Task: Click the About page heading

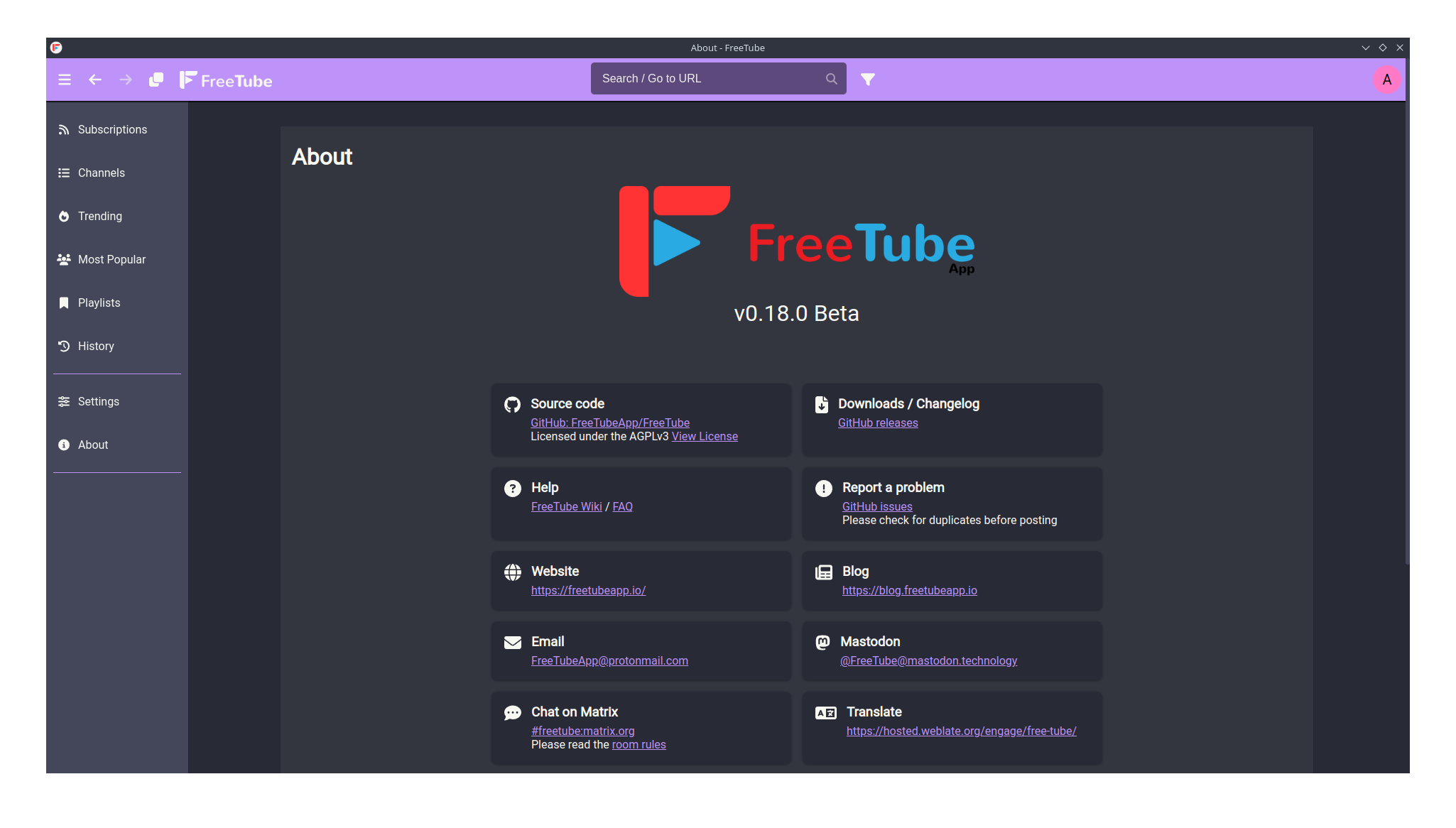Action: 322,157
